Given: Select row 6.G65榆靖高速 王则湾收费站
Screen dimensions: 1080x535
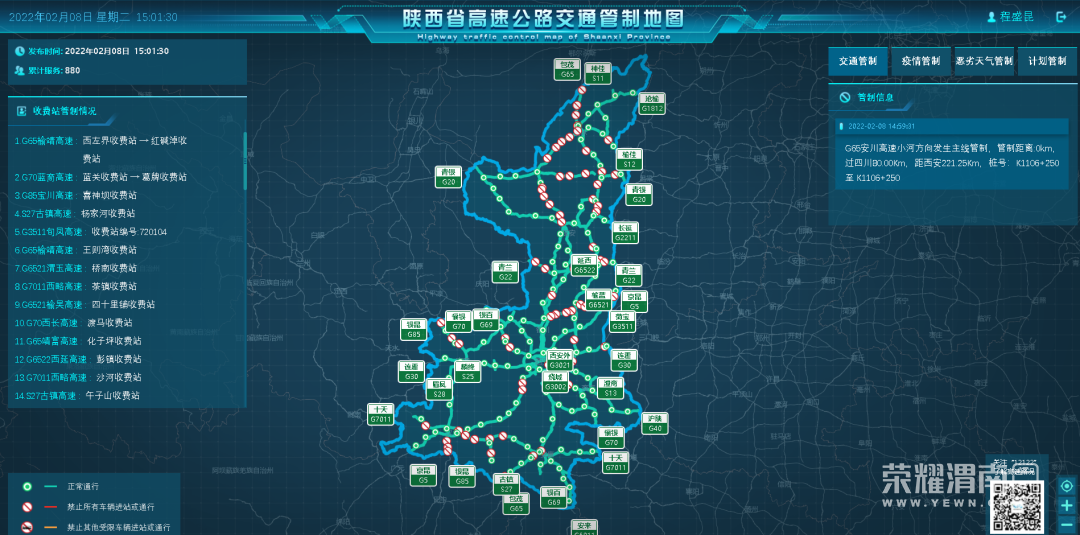Looking at the screenshot, I should click(76, 250).
